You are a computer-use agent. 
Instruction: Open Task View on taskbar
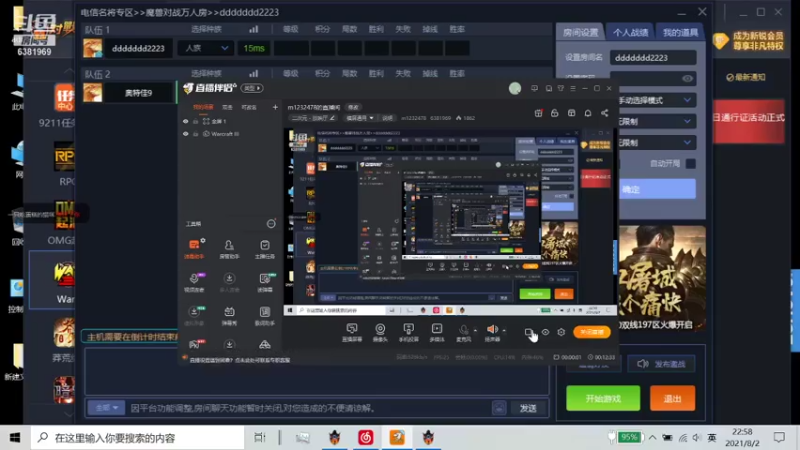[x=260, y=437]
